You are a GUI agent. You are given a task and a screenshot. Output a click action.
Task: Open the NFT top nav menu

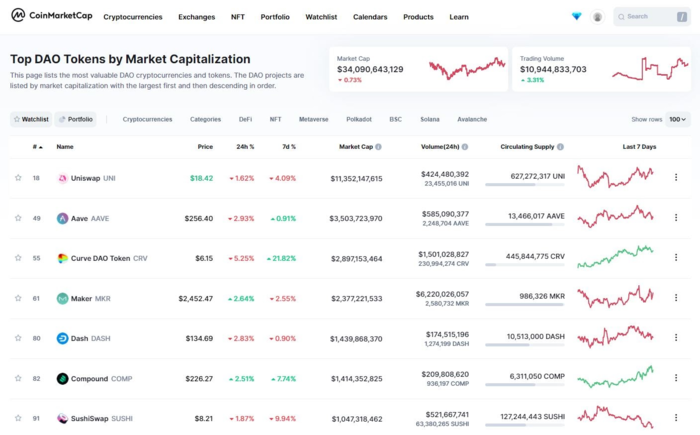(238, 17)
